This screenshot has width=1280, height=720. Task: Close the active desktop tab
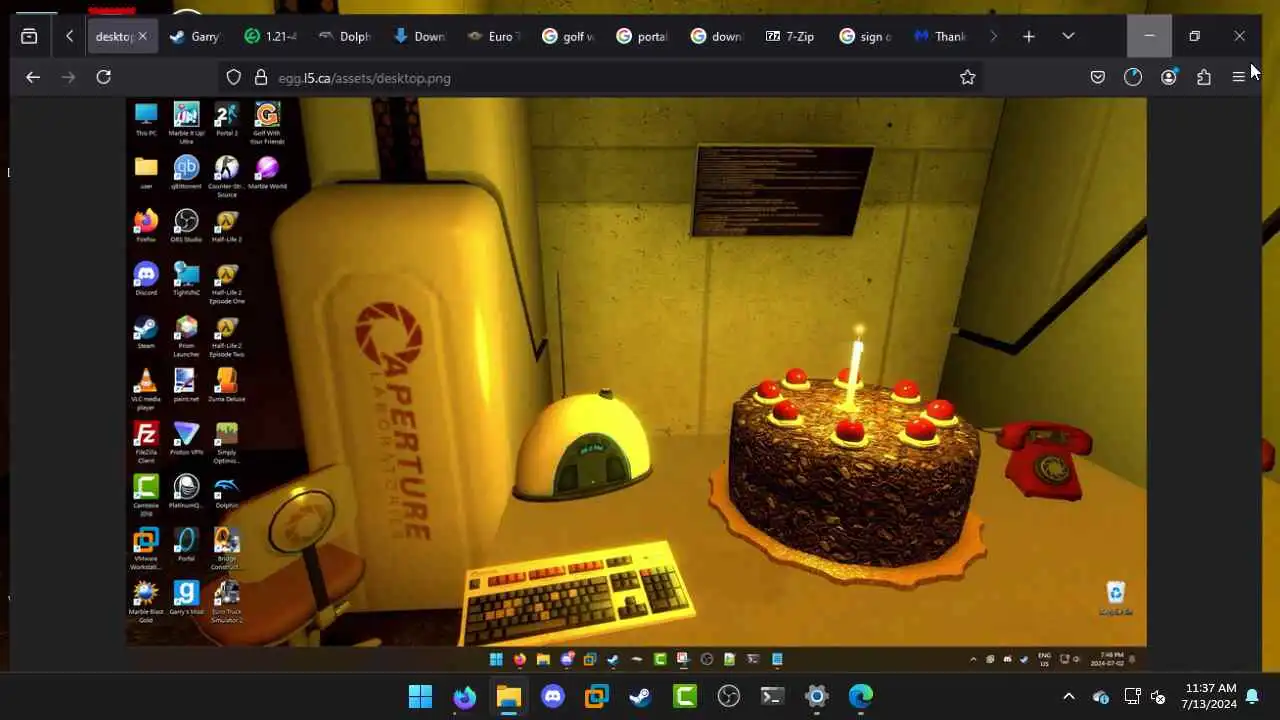click(x=142, y=36)
